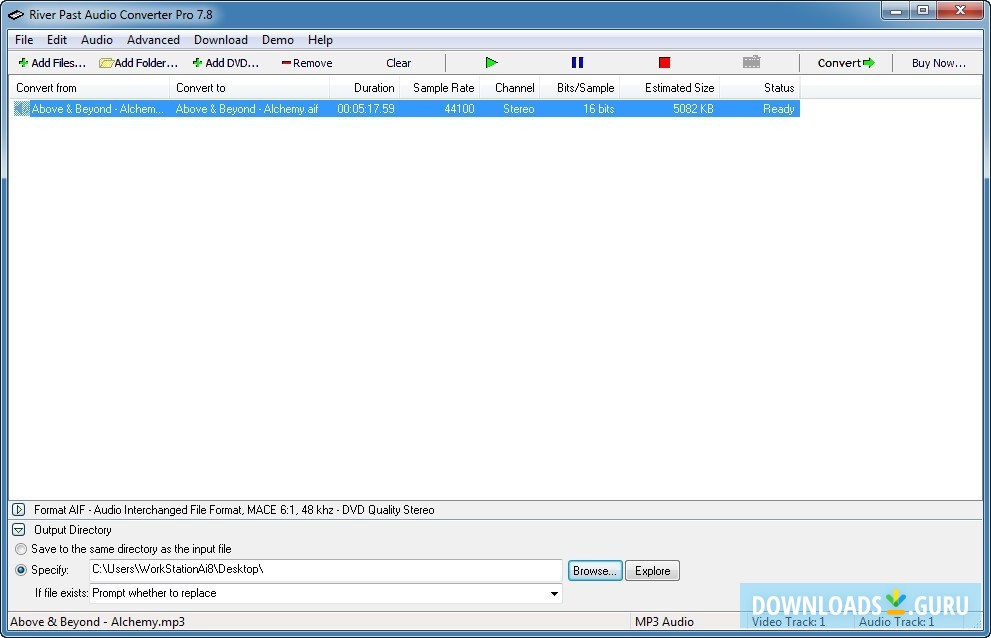Click the Explore button

(652, 570)
